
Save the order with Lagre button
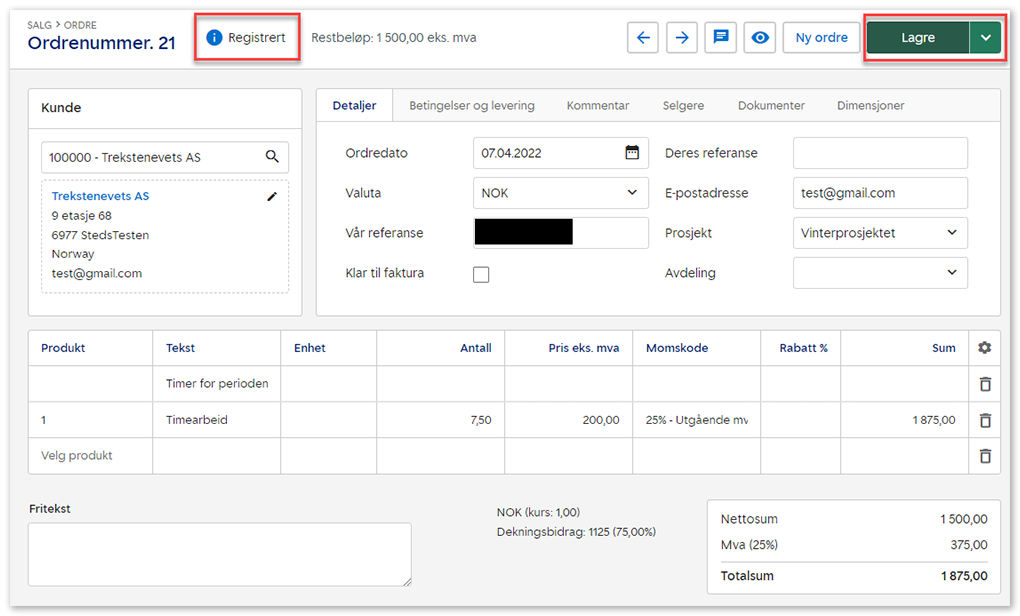click(x=917, y=38)
